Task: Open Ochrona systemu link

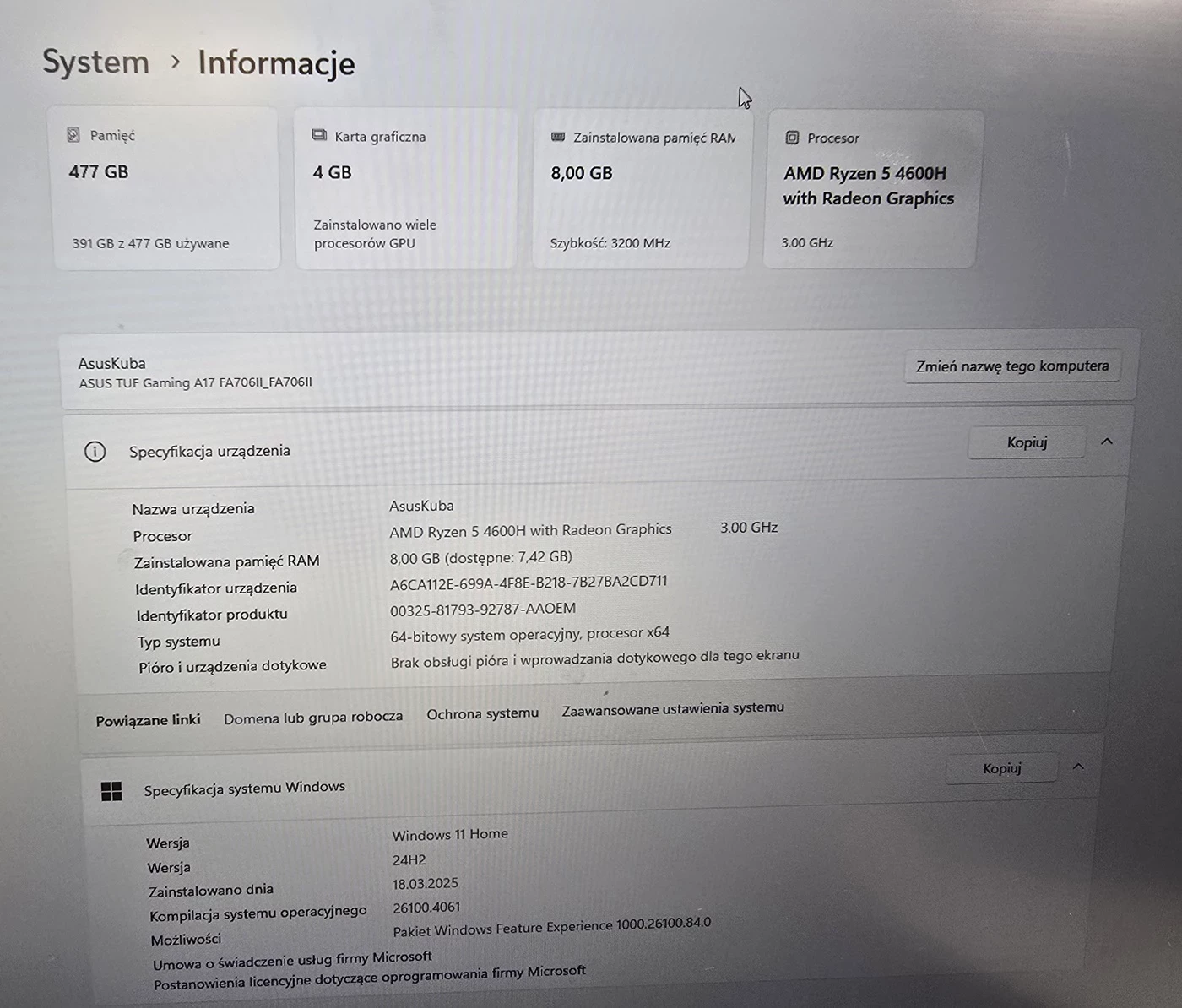Action: tap(482, 714)
